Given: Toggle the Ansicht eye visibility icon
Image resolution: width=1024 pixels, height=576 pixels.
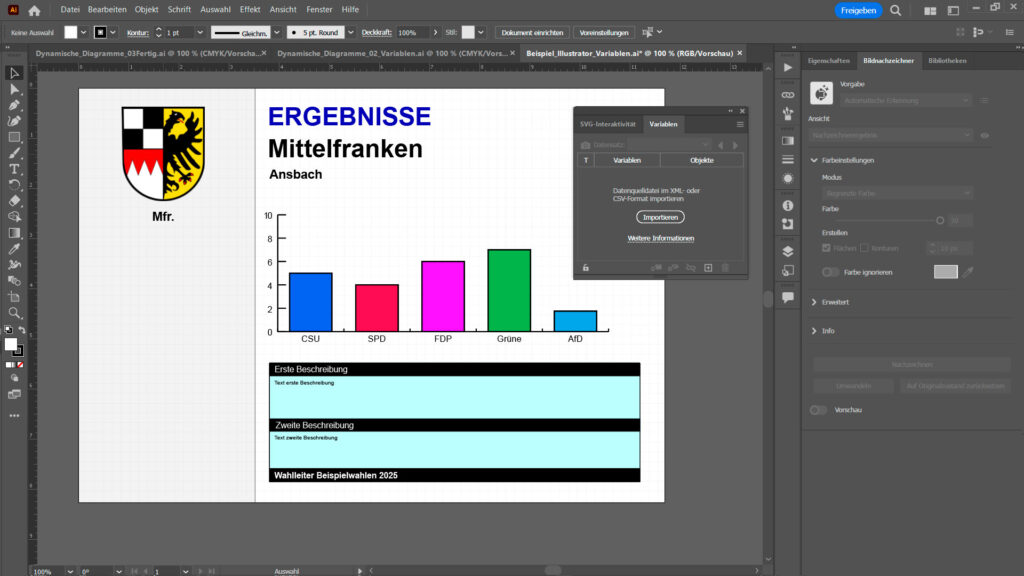Looking at the screenshot, I should [x=985, y=135].
